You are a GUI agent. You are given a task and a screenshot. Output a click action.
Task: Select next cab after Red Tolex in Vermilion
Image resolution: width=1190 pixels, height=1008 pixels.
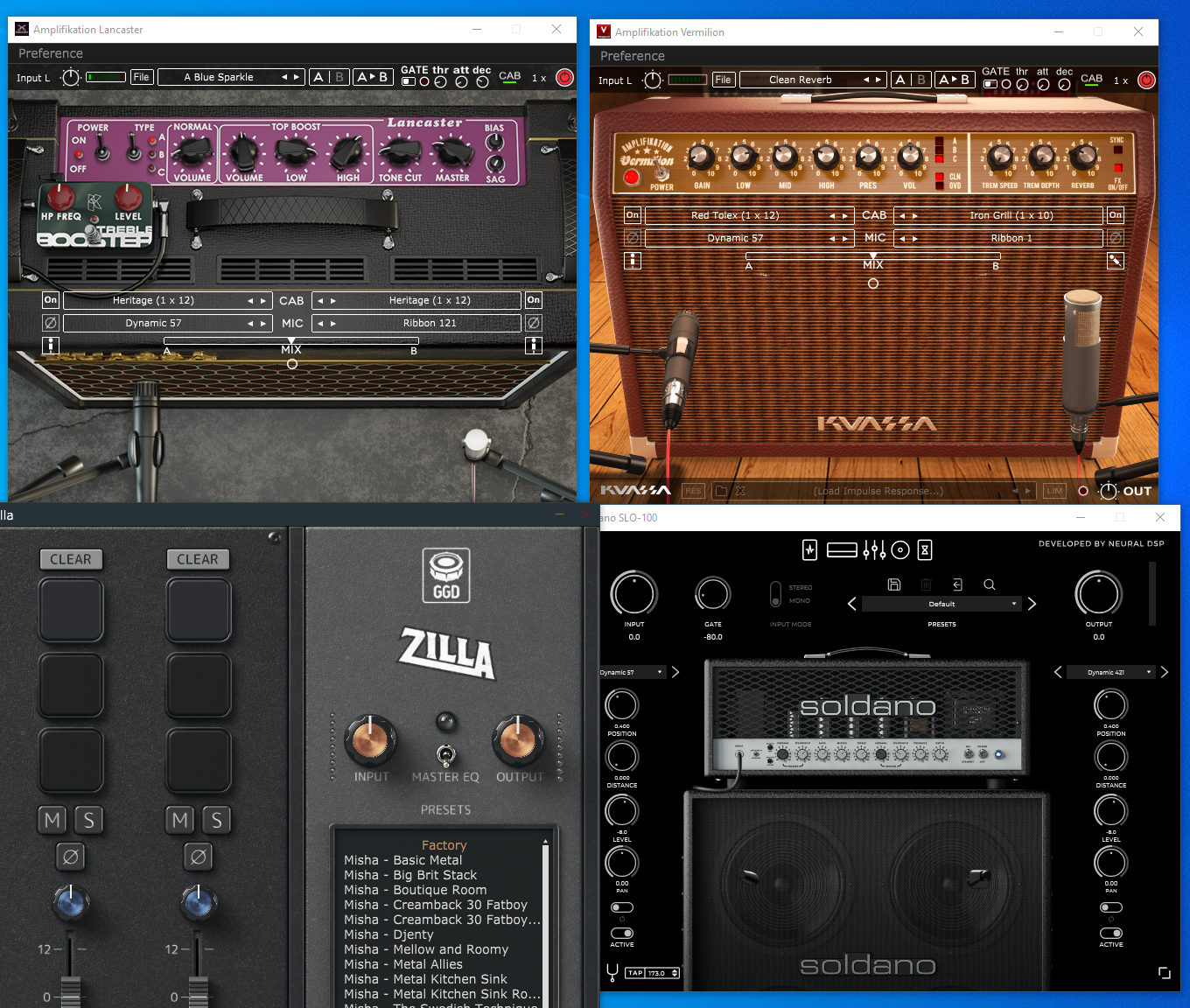844,215
